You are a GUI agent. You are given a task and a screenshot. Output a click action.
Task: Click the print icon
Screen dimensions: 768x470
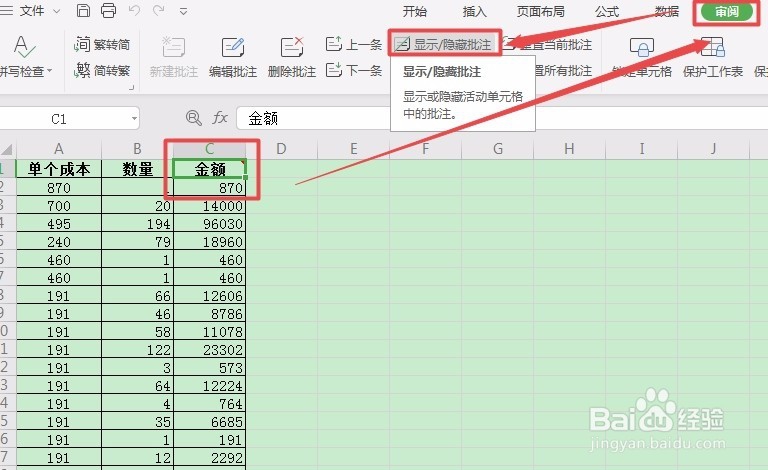tap(108, 10)
